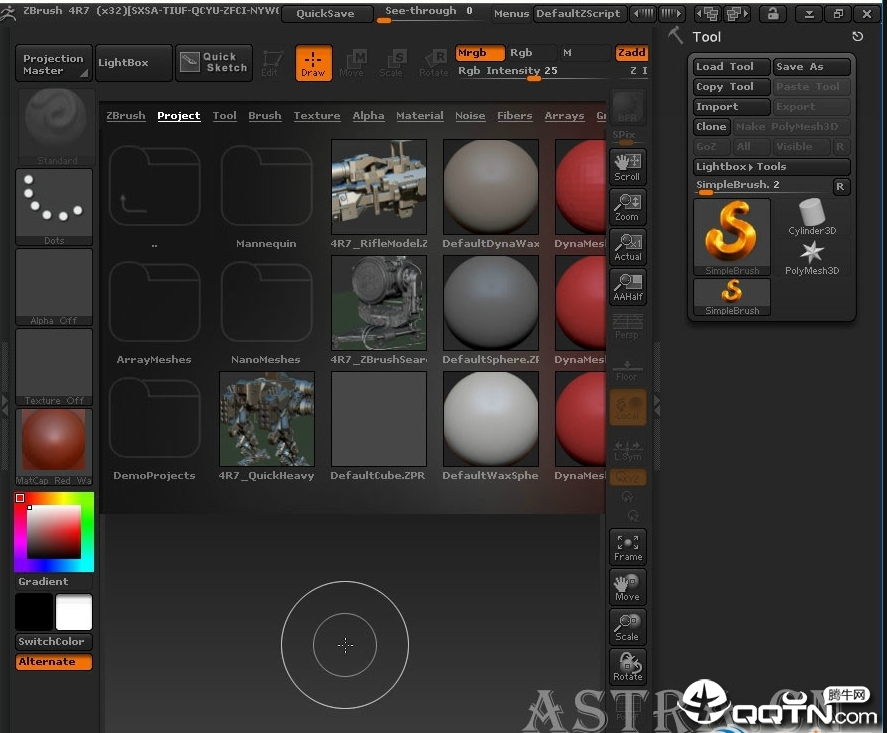Click the Frame icon

point(628,547)
